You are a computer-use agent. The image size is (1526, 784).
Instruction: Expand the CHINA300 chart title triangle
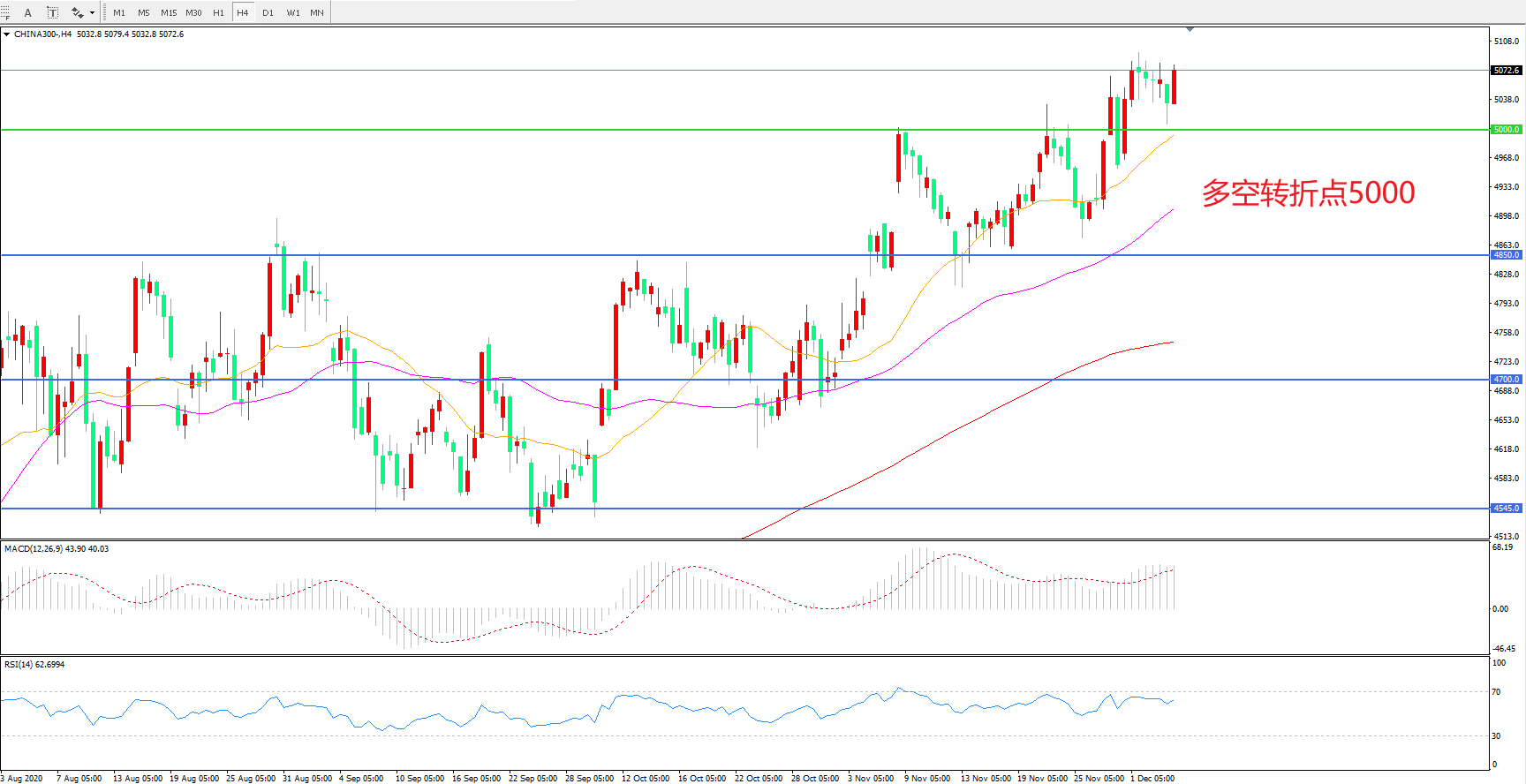point(7,34)
